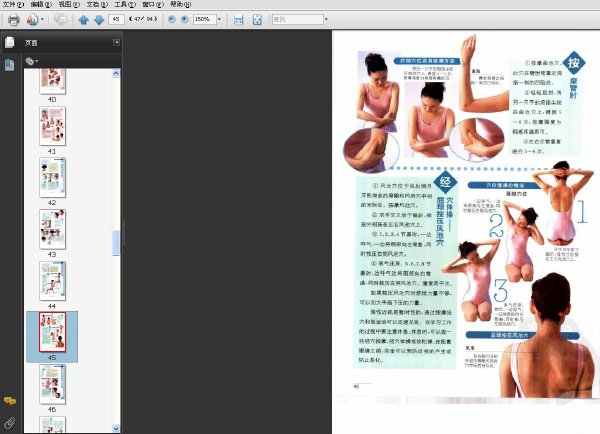Click inside the Find search box

coord(298,19)
